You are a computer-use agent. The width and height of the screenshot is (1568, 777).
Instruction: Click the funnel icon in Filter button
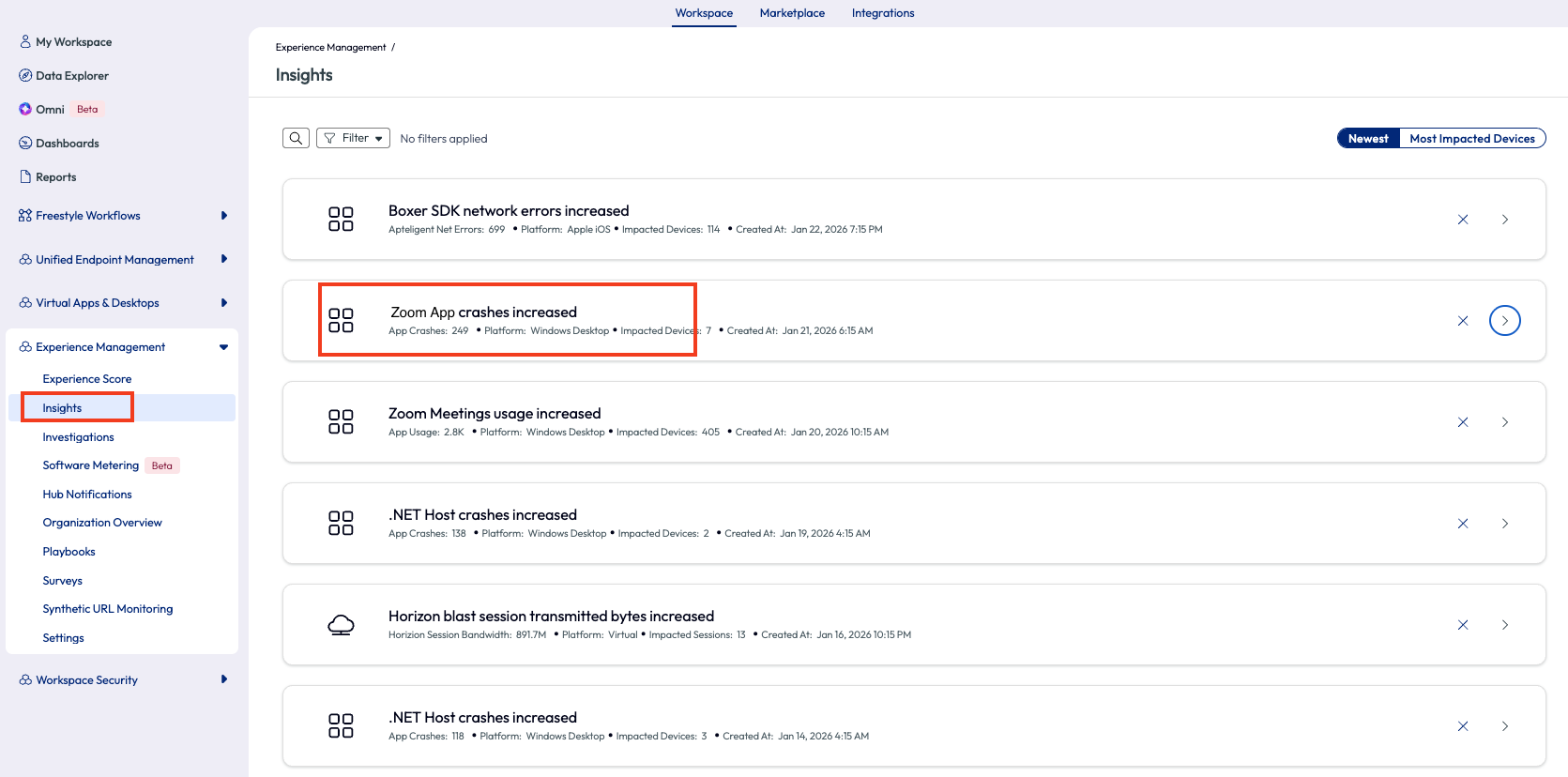(x=329, y=138)
